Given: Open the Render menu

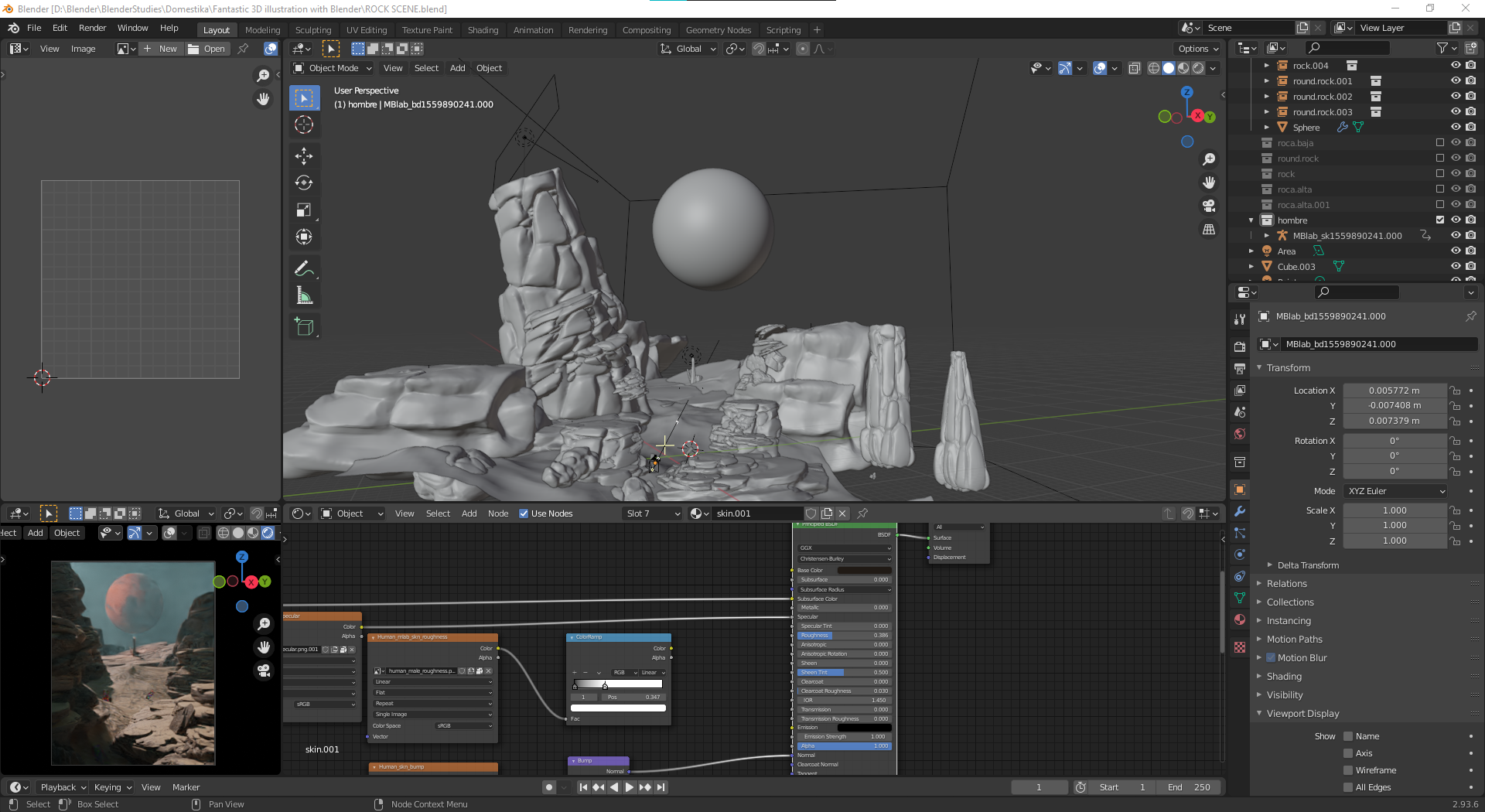Looking at the screenshot, I should click(x=92, y=28).
